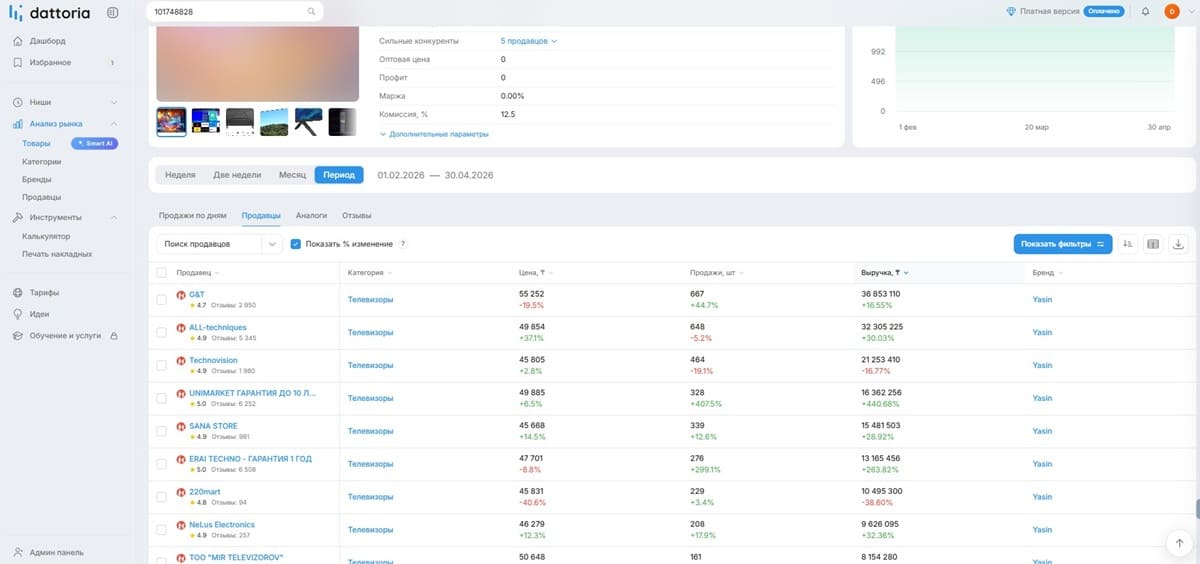
Task: Click the sort order icon button
Action: [1128, 244]
